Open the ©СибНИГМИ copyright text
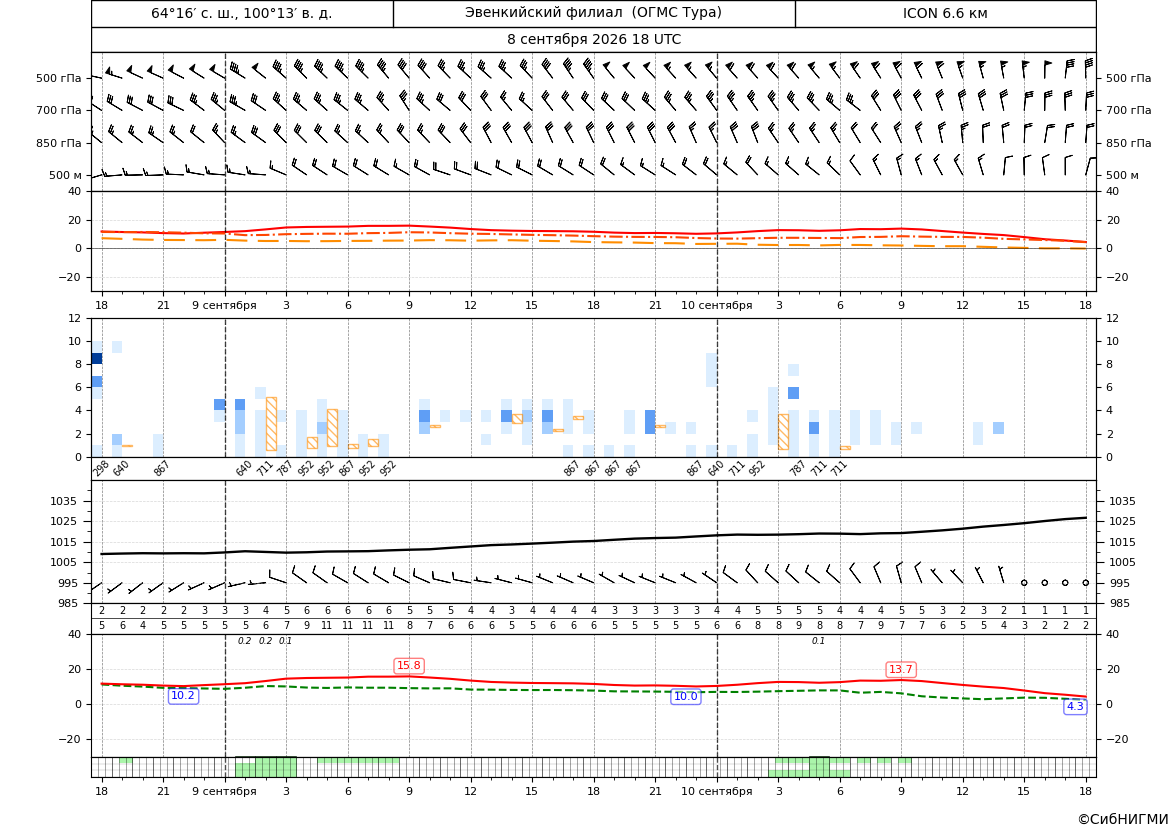 coord(1123,819)
